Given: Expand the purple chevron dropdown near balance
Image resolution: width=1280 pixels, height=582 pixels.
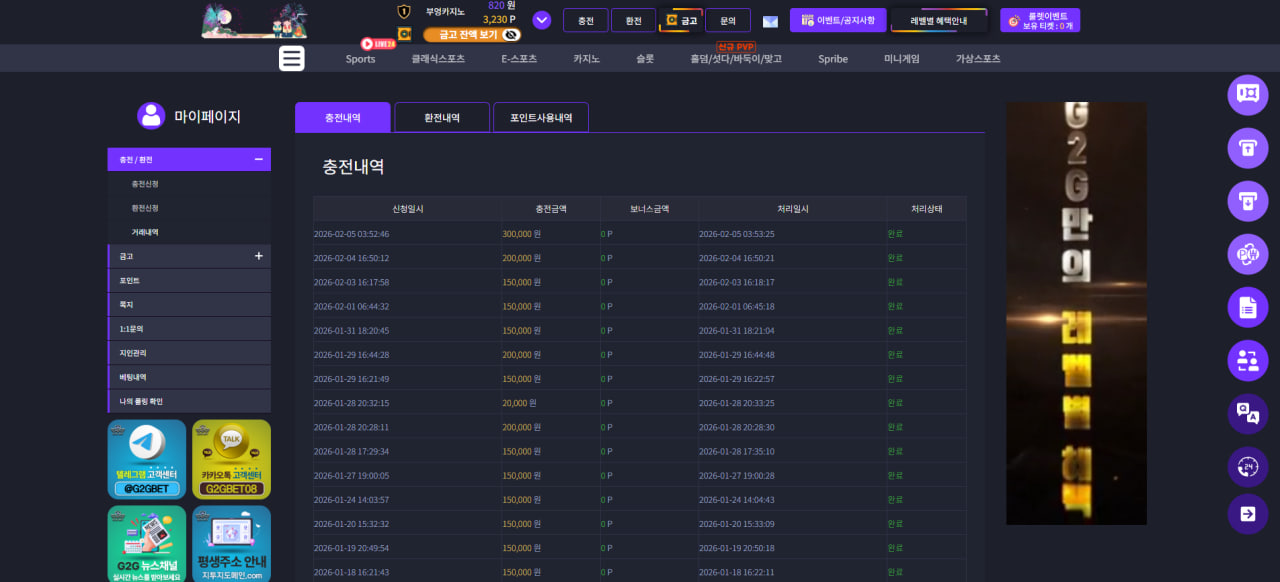Looking at the screenshot, I should [542, 20].
